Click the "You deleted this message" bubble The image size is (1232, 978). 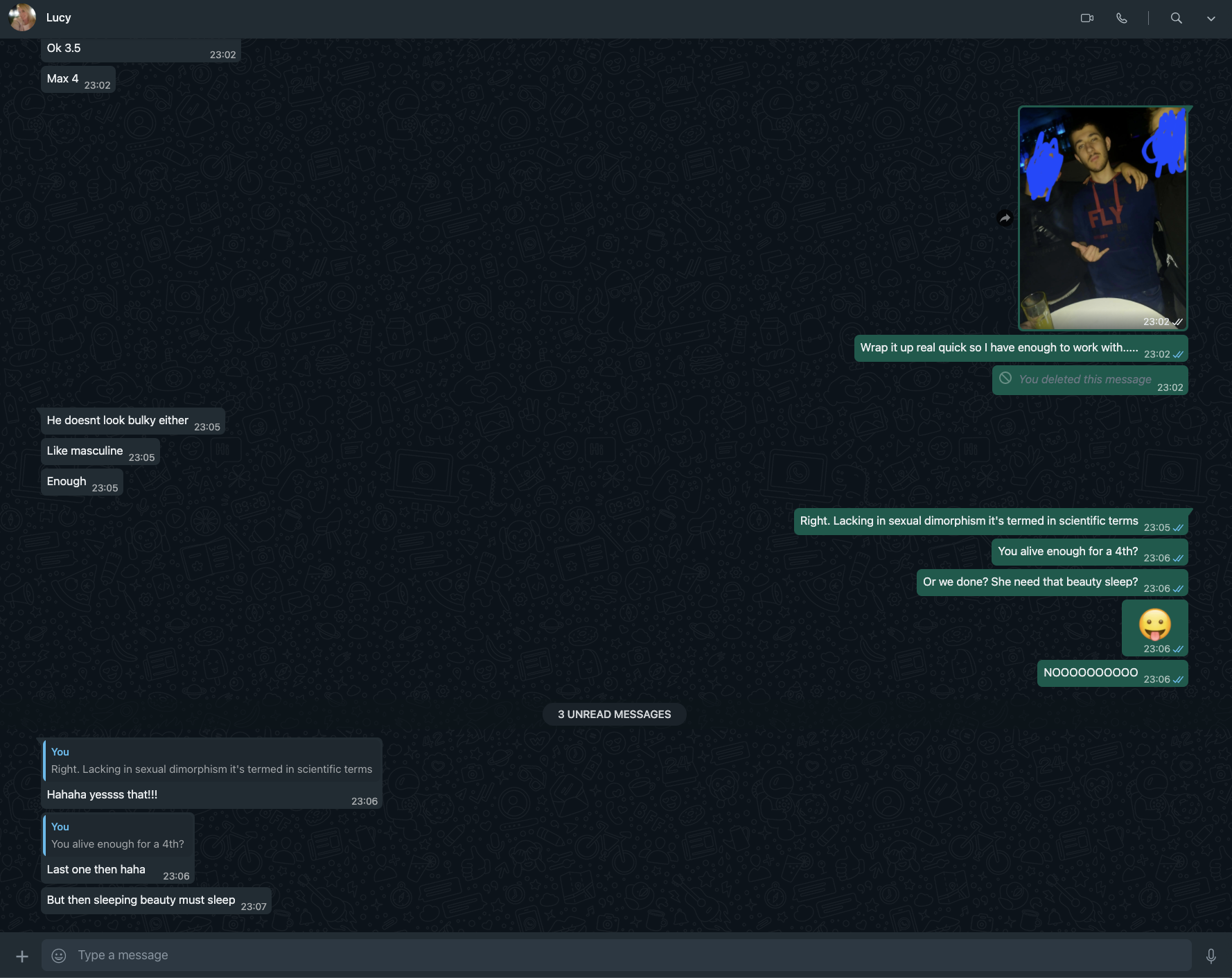pos(1090,381)
